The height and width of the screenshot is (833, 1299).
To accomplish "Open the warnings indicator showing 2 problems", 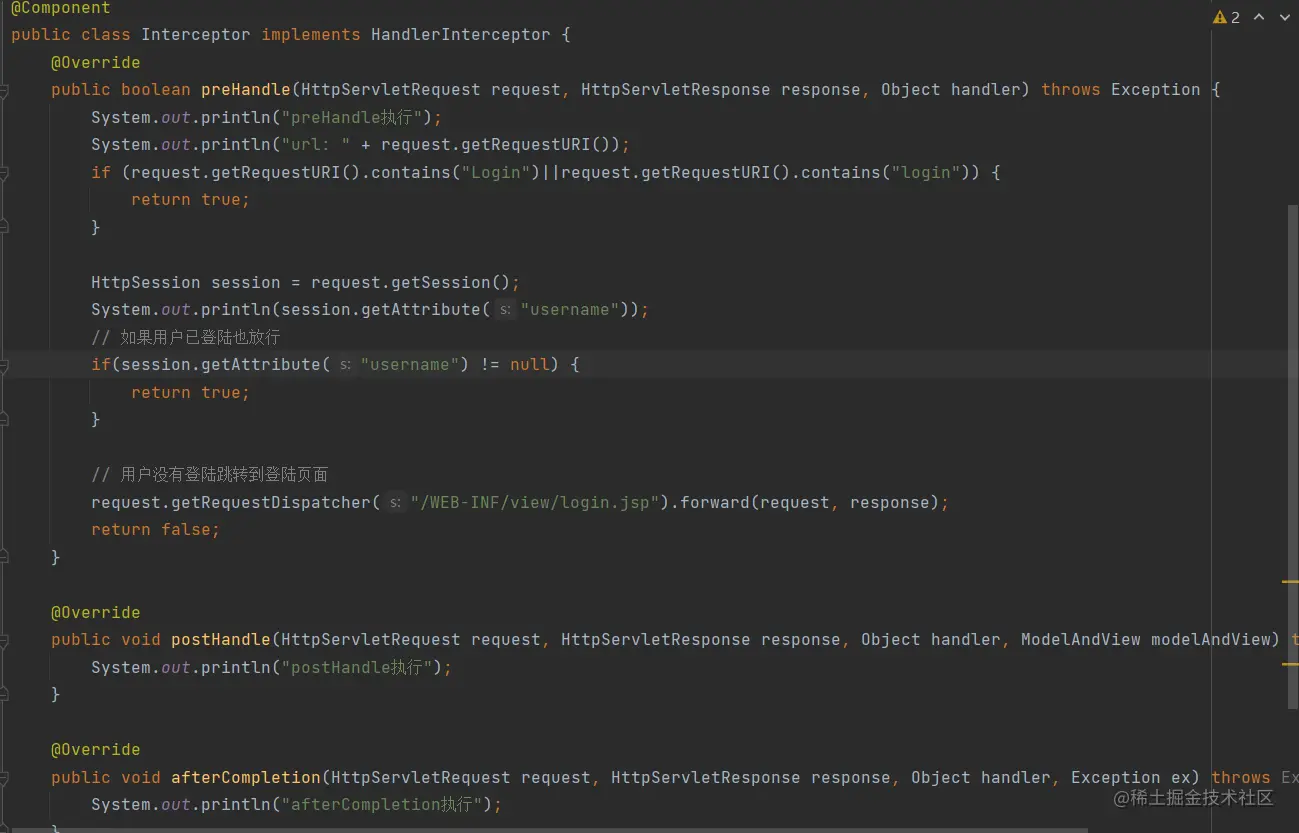I will click(1226, 17).
